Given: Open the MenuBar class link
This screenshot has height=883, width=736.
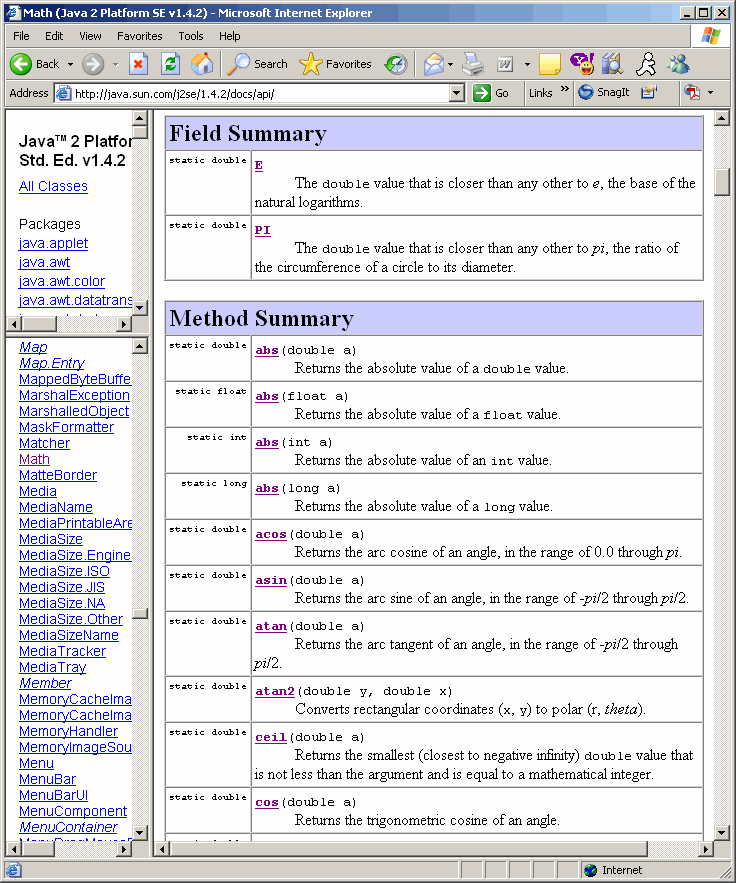Looking at the screenshot, I should [x=47, y=779].
